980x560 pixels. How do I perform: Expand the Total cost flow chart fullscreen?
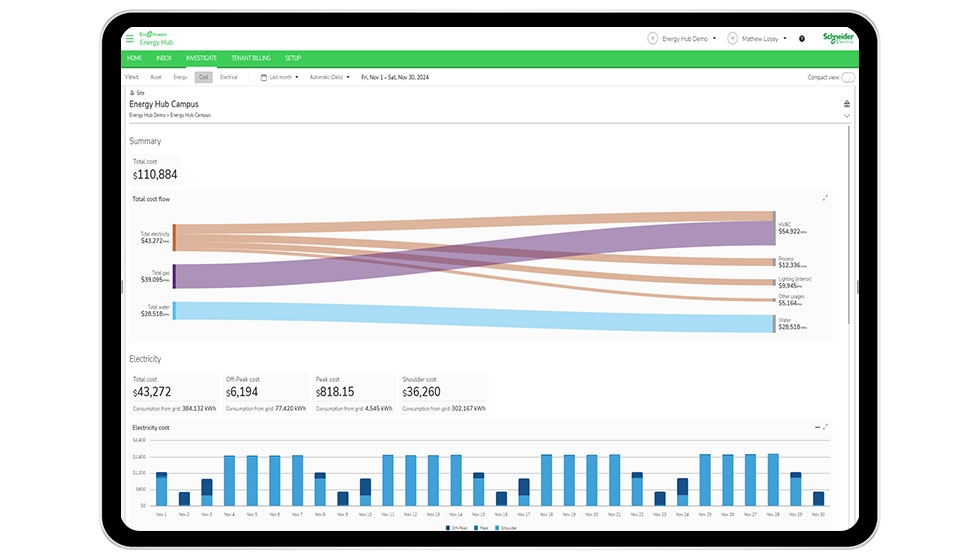pos(825,198)
